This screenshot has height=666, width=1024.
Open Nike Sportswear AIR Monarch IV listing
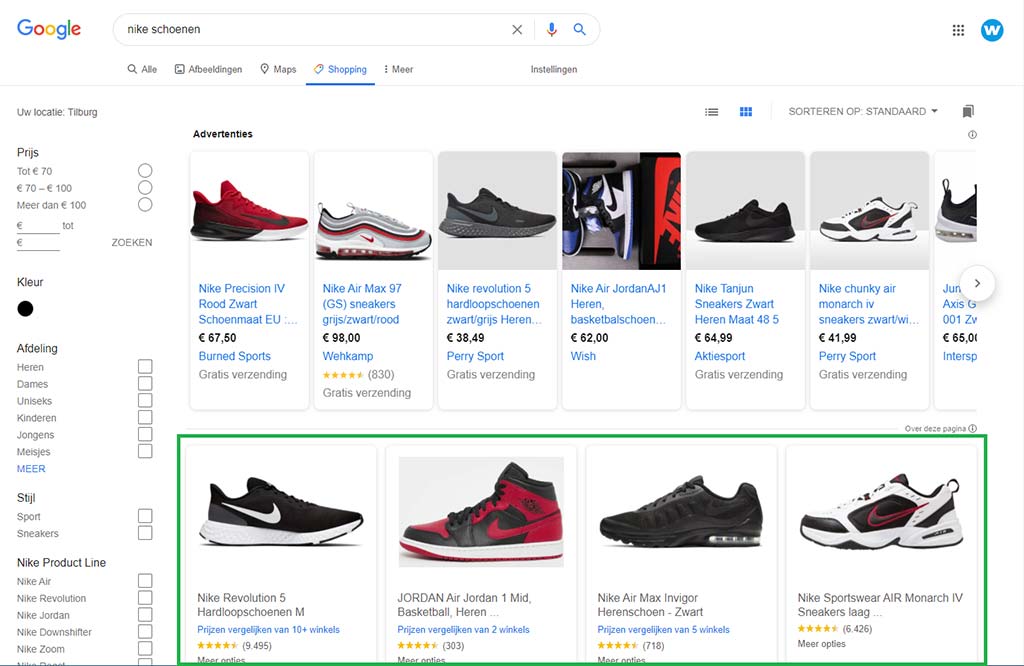tap(880, 605)
